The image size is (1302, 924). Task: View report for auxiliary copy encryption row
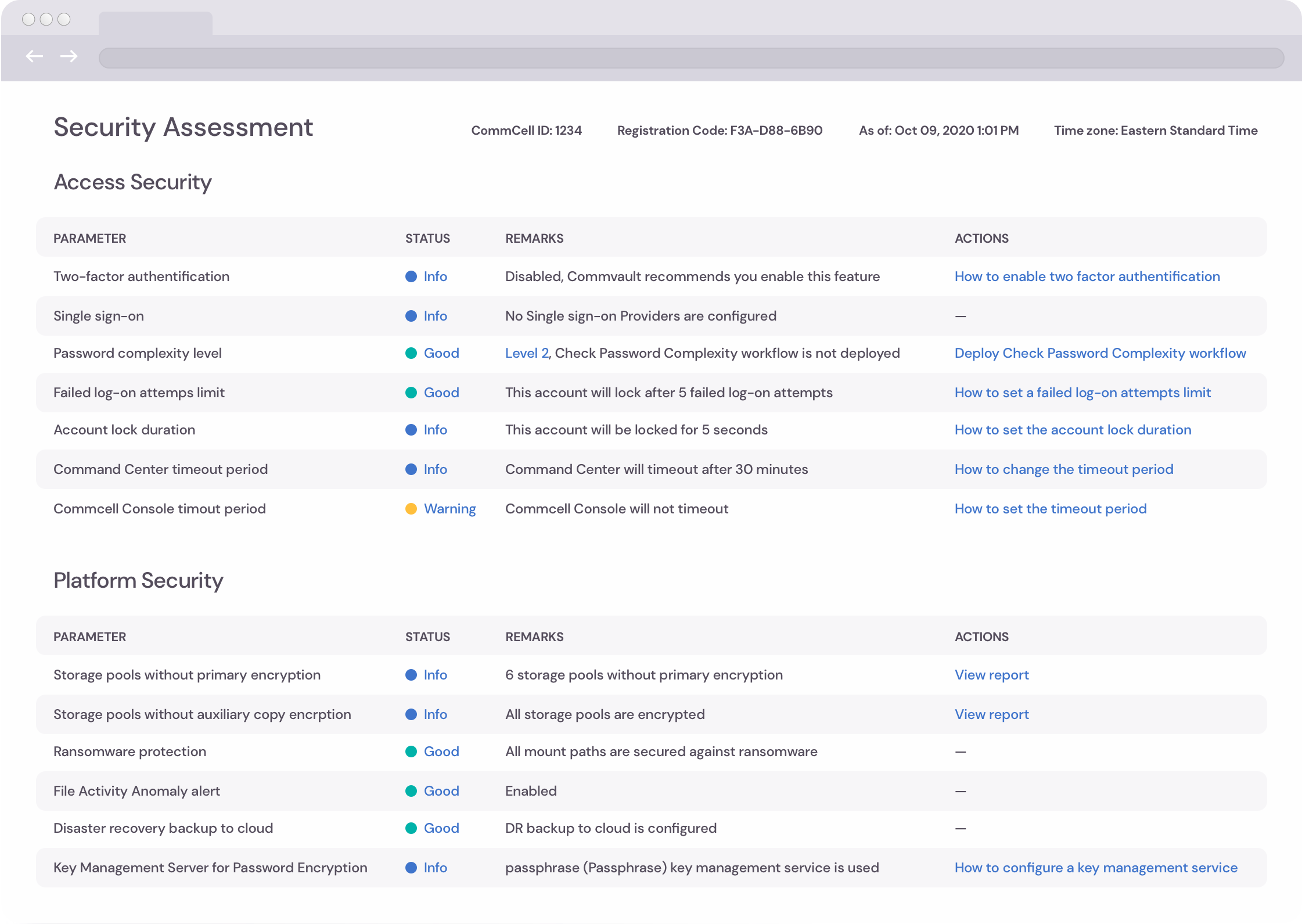[x=992, y=714]
